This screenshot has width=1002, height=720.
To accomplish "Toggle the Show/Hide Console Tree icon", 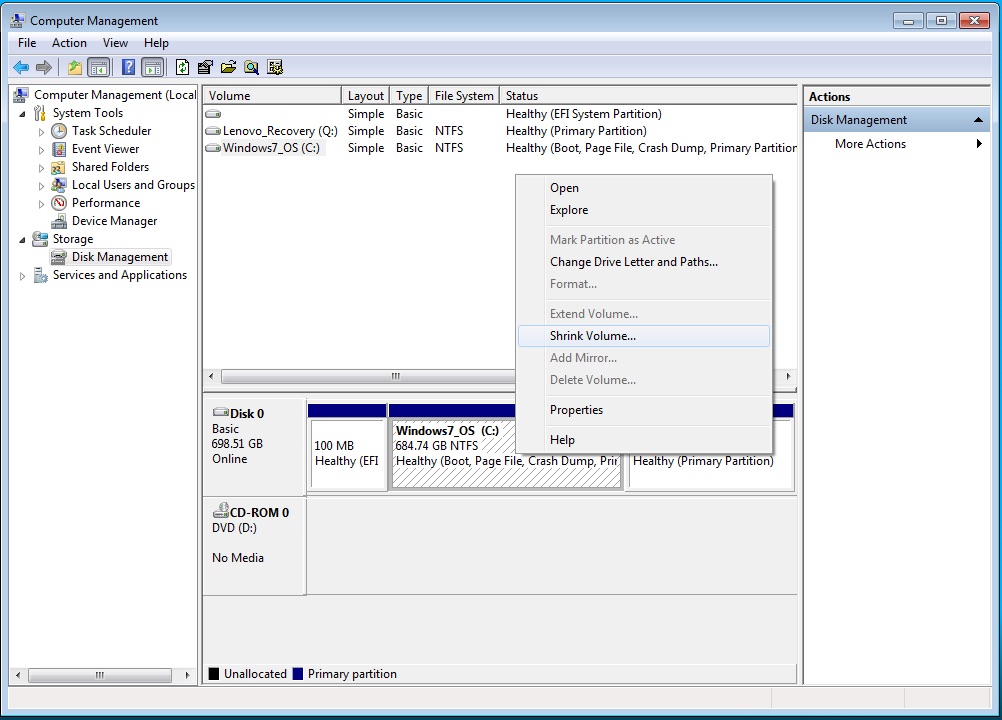I will (x=99, y=67).
